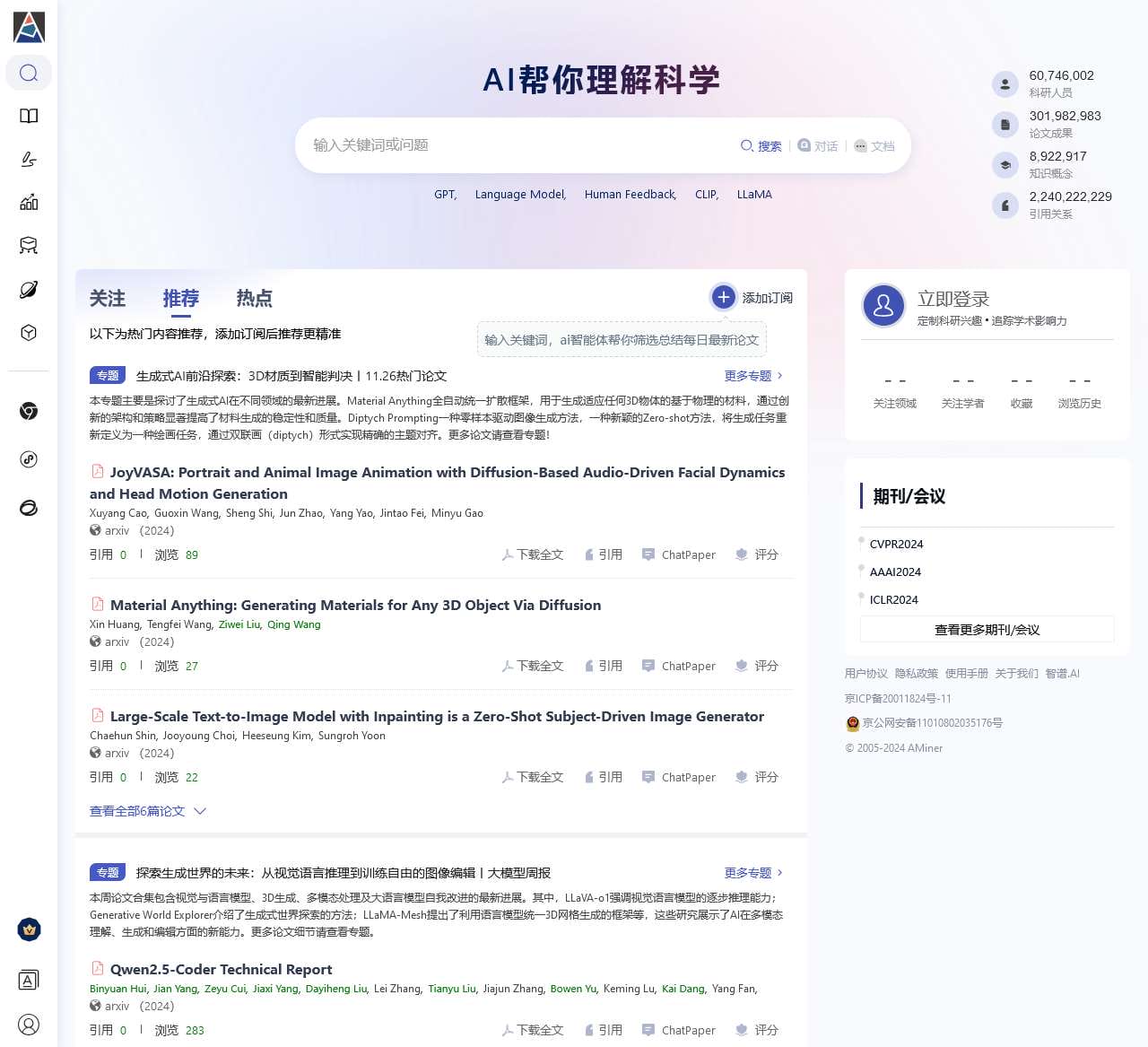Click the circular link icon in sidebar
1148x1047 pixels.
[x=29, y=459]
